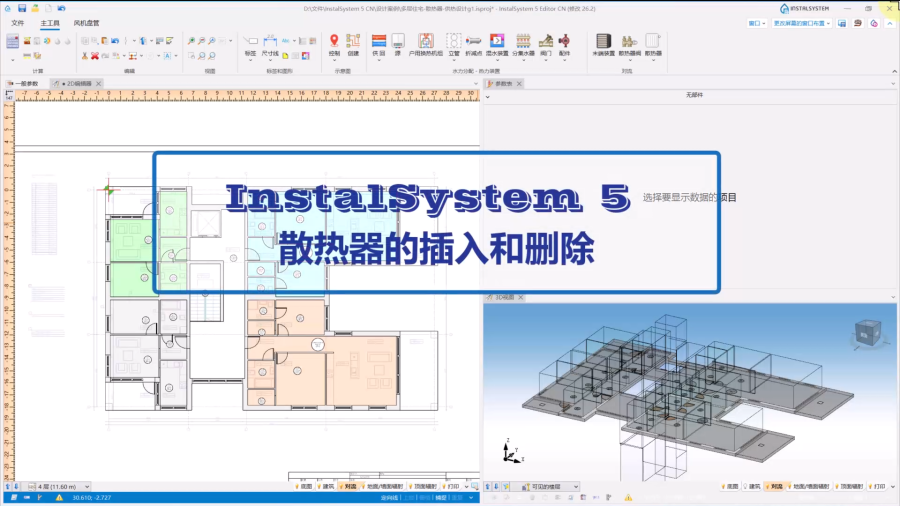The image size is (900, 506).
Task: Click the 创建 schematic icon
Action: (x=353, y=45)
